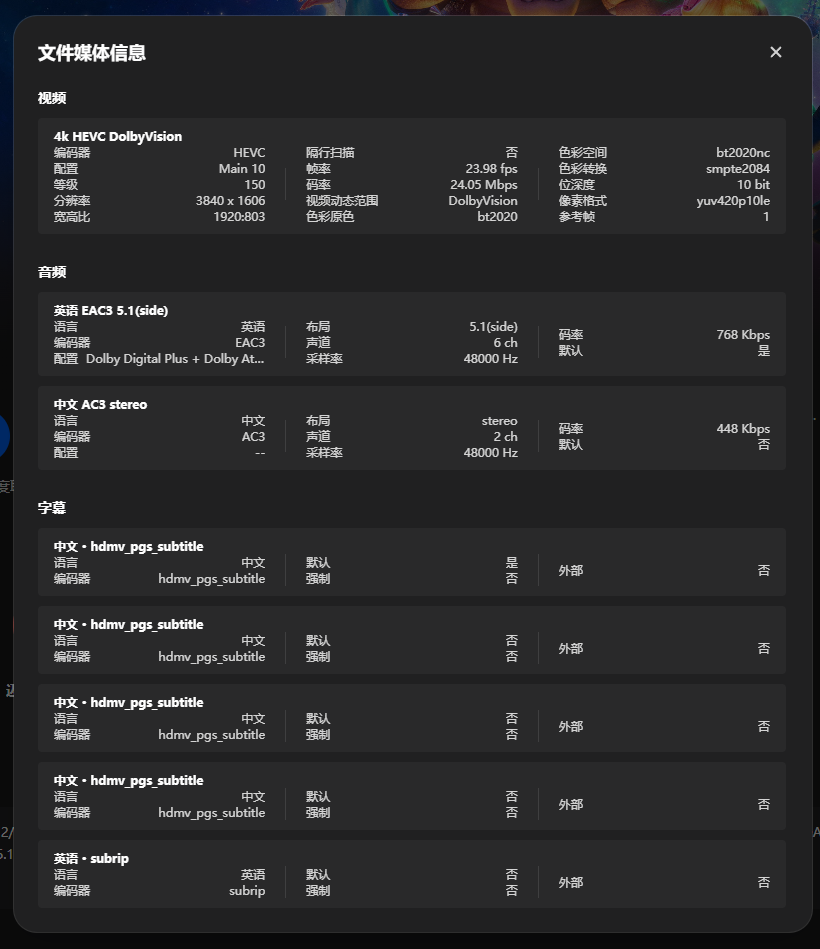Click the 英语 · subrip subtitle heading
Screen dimensions: 820x949
91,858
